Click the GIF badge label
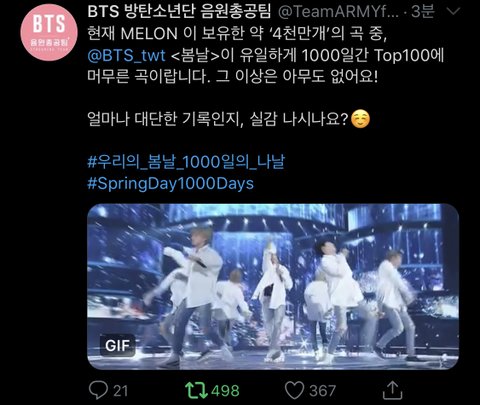The image size is (480, 405). [x=117, y=345]
